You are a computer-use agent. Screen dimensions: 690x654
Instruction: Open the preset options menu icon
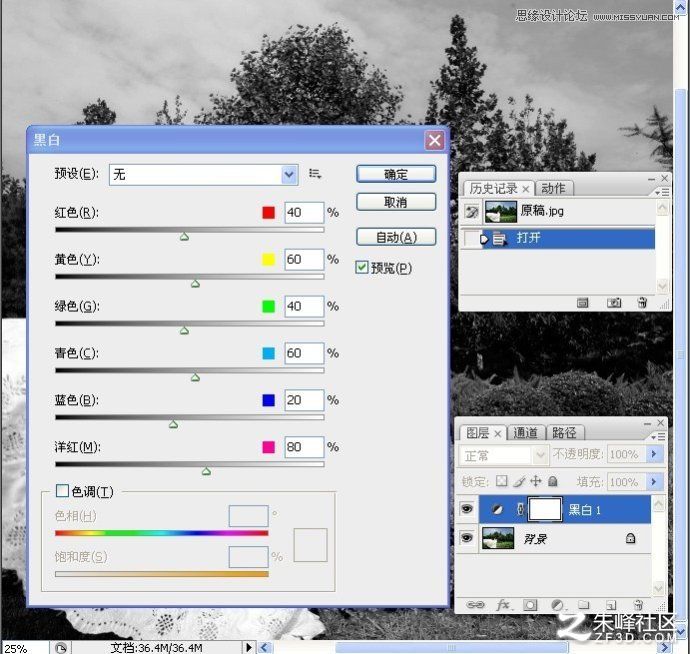pyautogui.click(x=315, y=173)
